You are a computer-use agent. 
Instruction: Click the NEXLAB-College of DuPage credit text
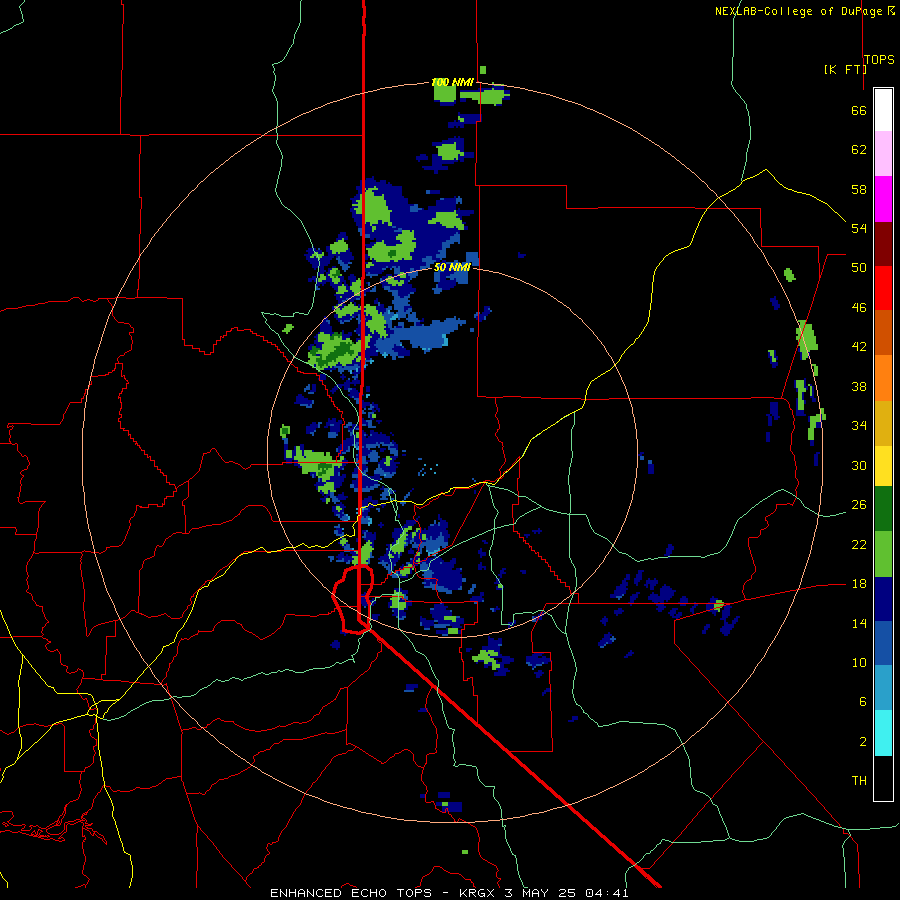click(x=800, y=11)
